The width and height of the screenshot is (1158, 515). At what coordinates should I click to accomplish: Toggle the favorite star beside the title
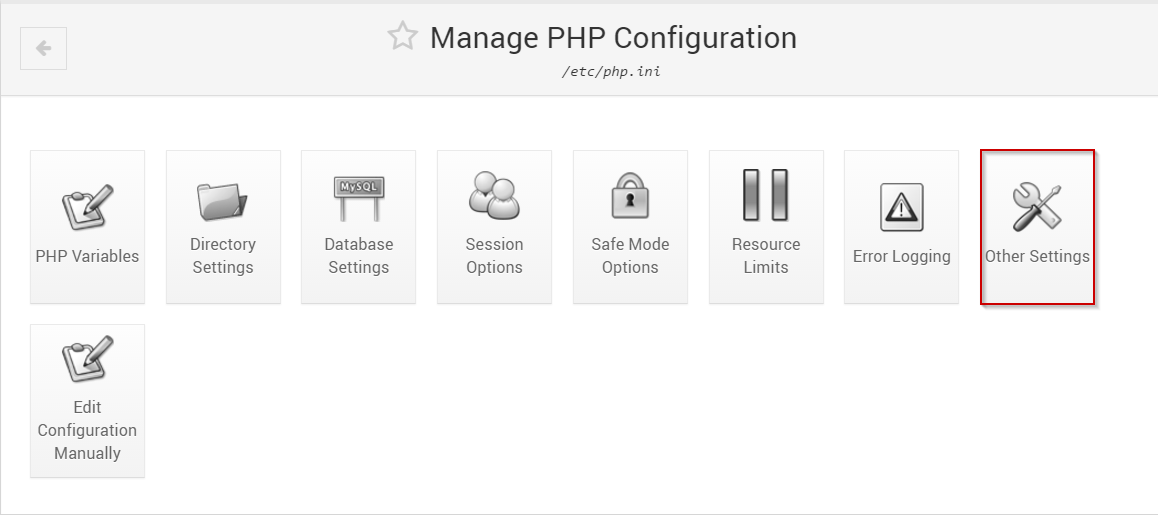coord(402,36)
